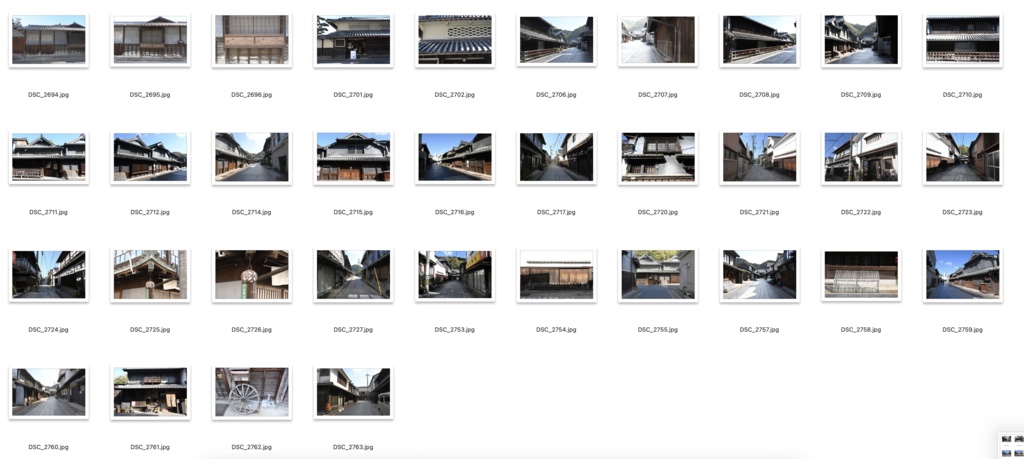The image size is (1024, 459).
Task: Select the DSC_2753.jpg thumbnail
Action: point(455,274)
